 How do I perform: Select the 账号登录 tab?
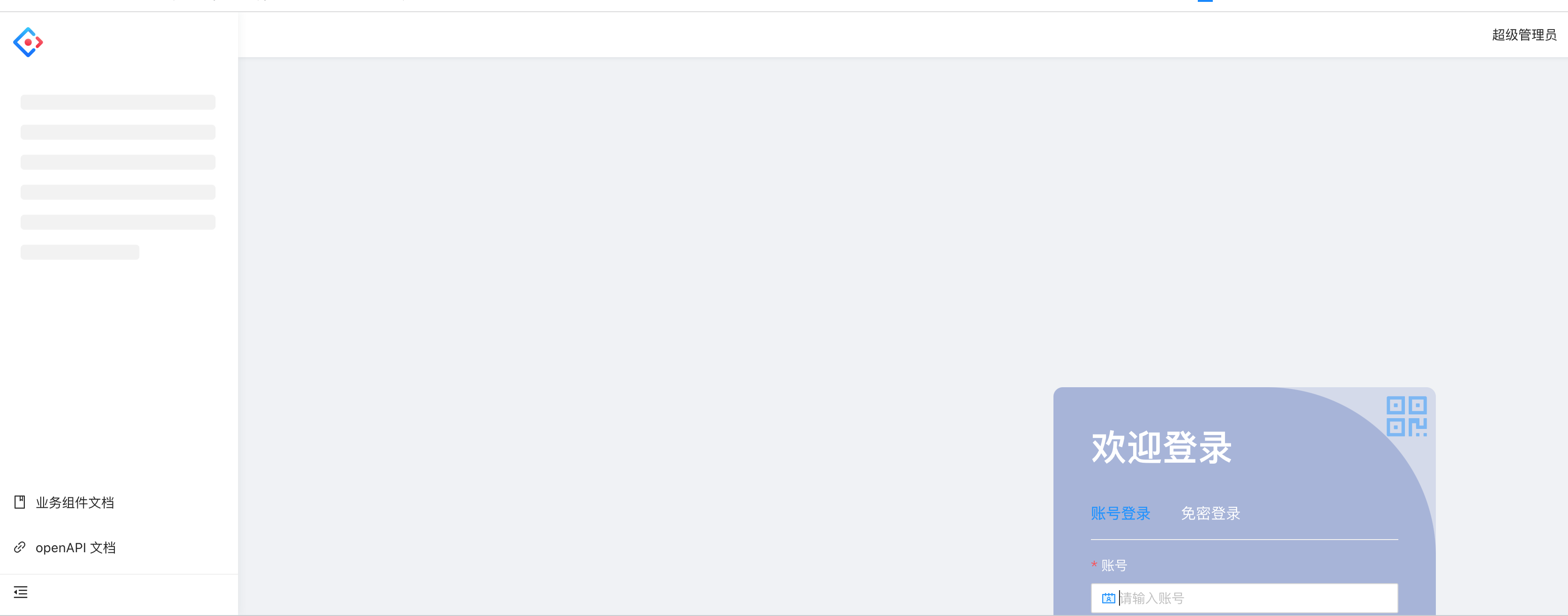pyautogui.click(x=1120, y=513)
